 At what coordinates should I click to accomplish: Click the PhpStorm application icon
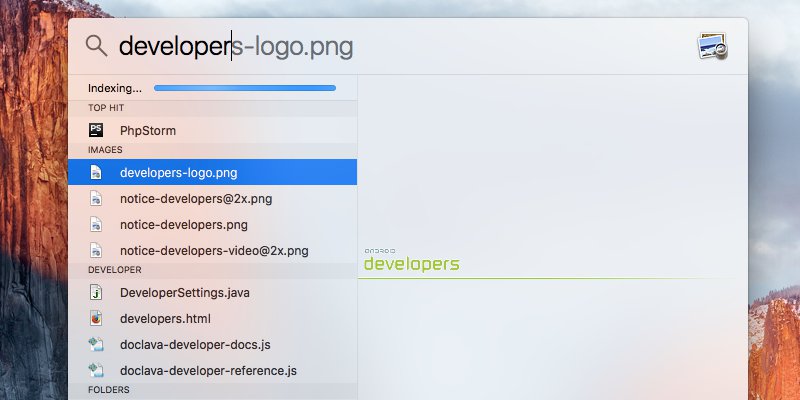[x=96, y=130]
